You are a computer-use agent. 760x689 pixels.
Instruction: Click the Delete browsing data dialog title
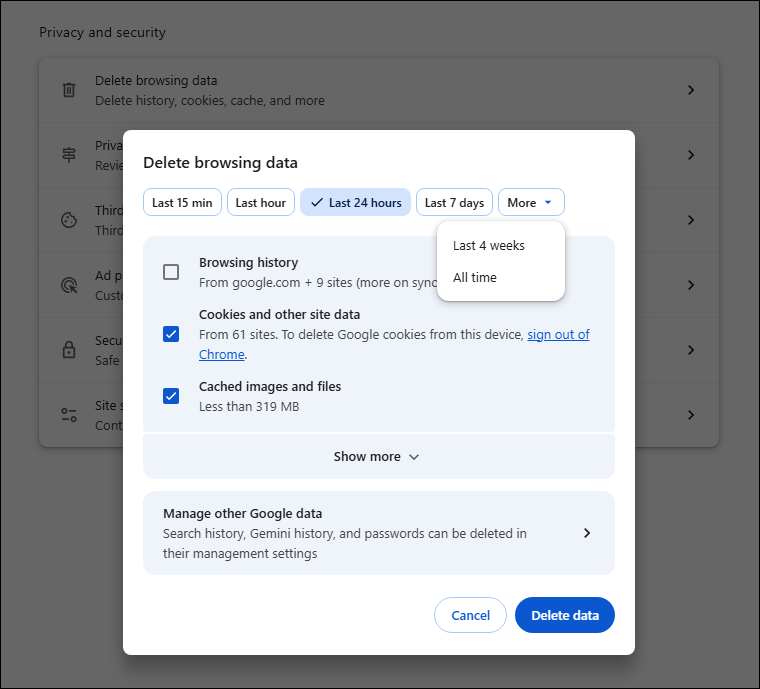pyautogui.click(x=221, y=163)
